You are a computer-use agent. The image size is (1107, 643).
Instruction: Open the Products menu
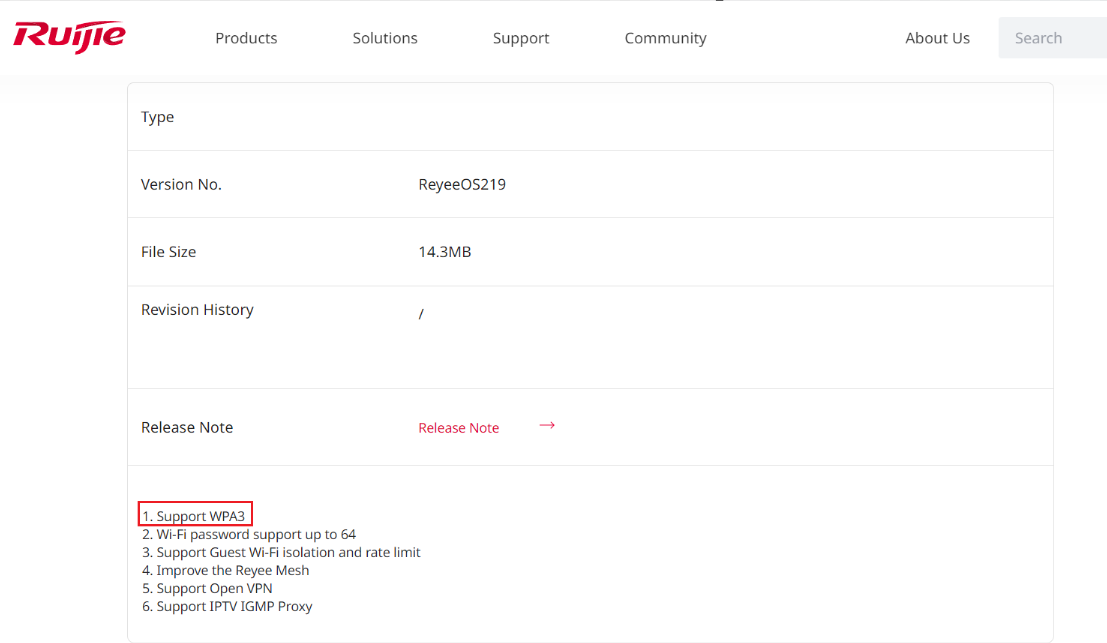246,38
